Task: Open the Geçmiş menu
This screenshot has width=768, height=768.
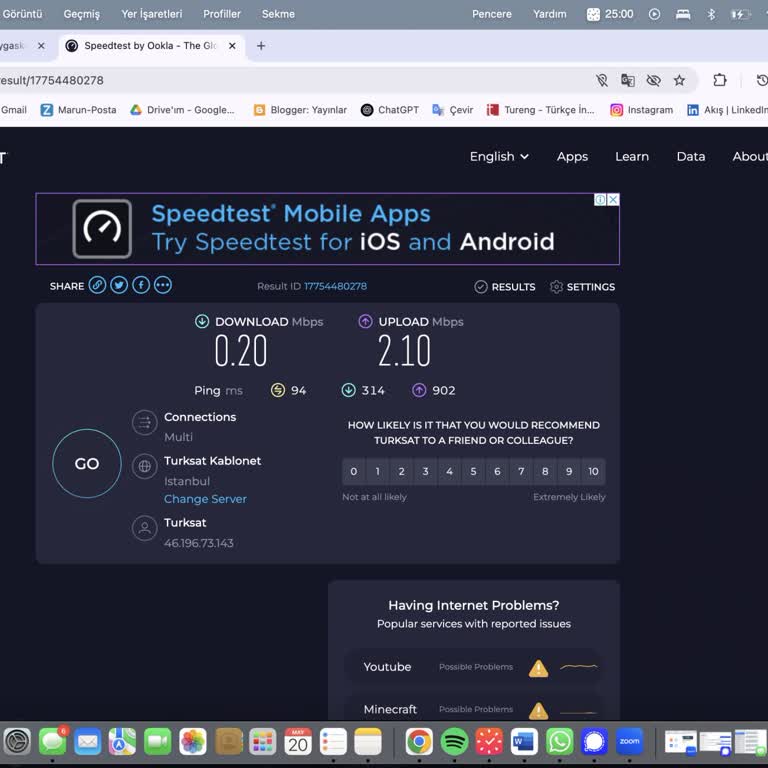Action: tap(82, 14)
